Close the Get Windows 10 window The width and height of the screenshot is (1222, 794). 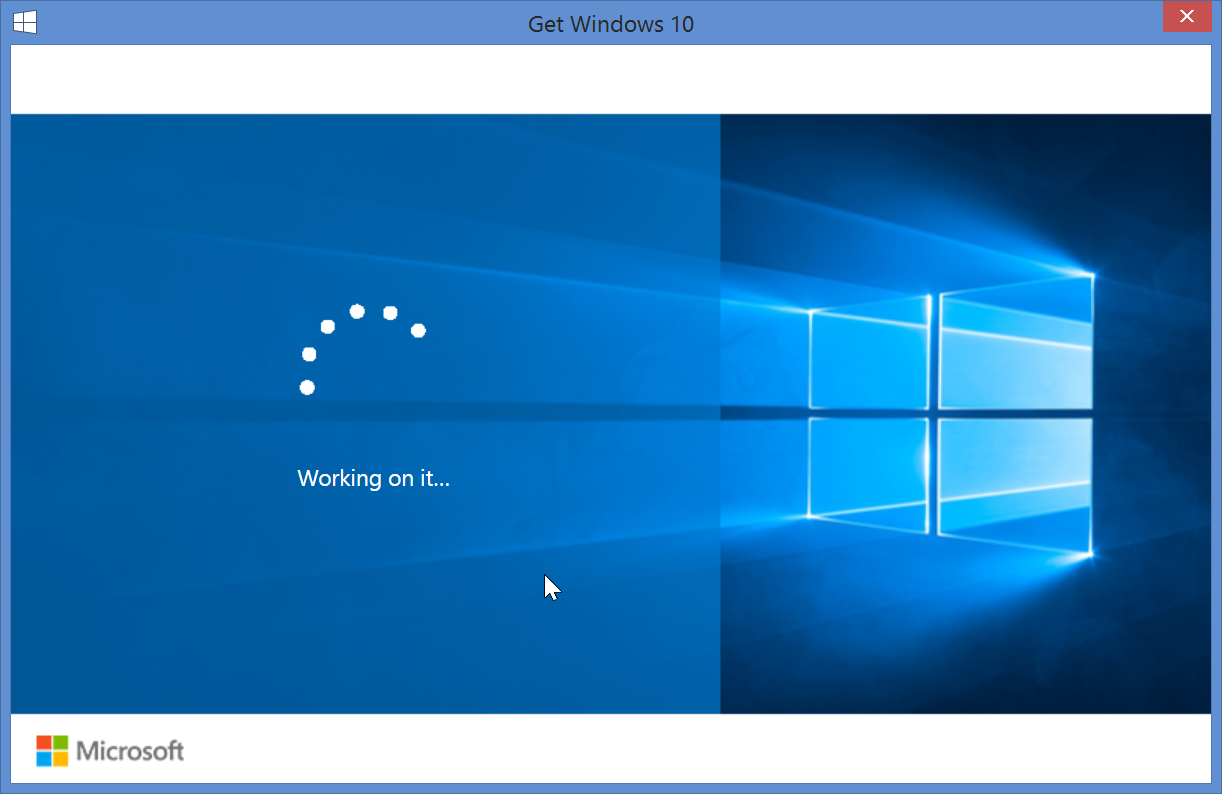[x=1186, y=16]
